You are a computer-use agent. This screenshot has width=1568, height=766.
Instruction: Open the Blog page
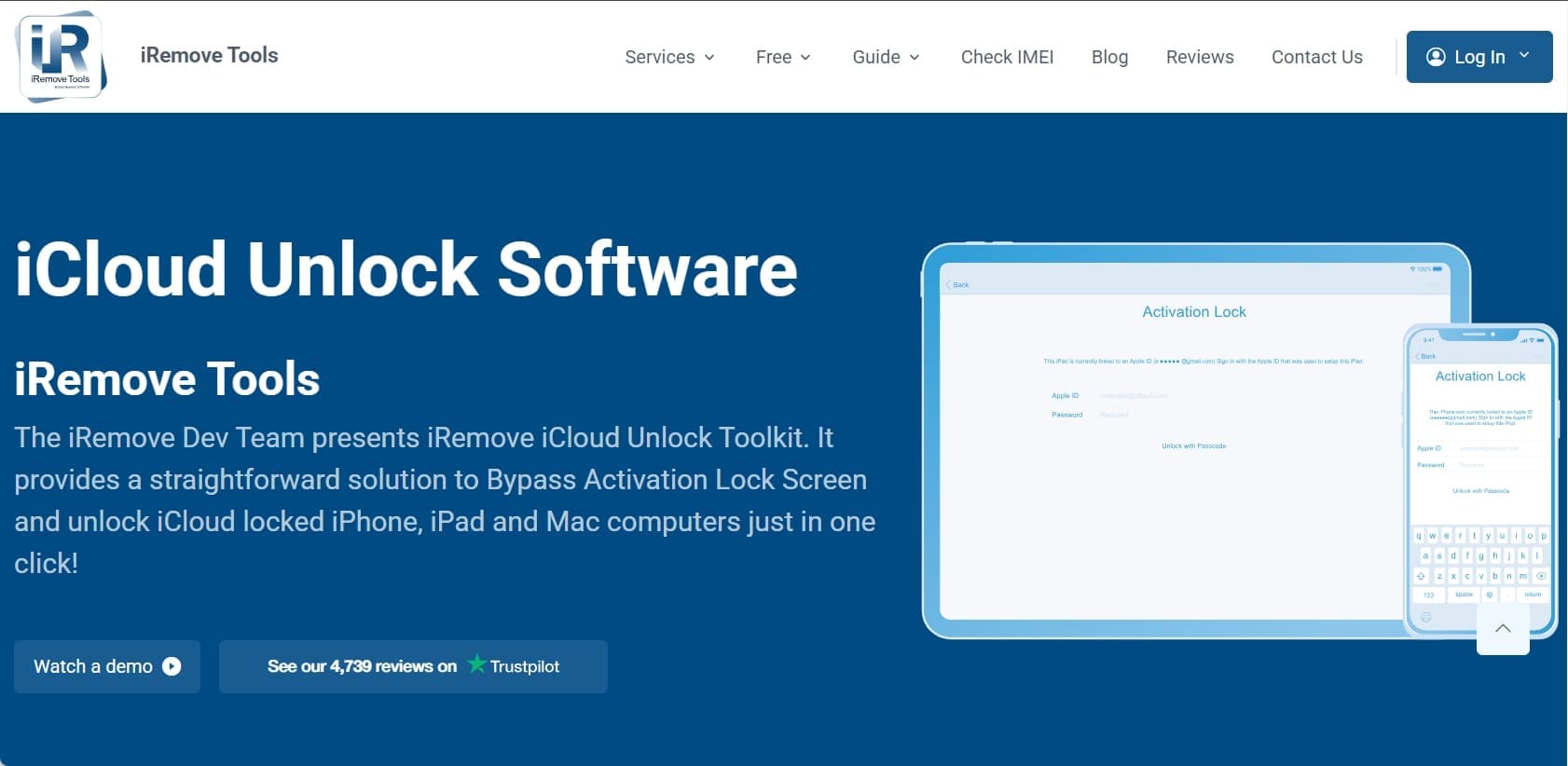click(x=1109, y=57)
